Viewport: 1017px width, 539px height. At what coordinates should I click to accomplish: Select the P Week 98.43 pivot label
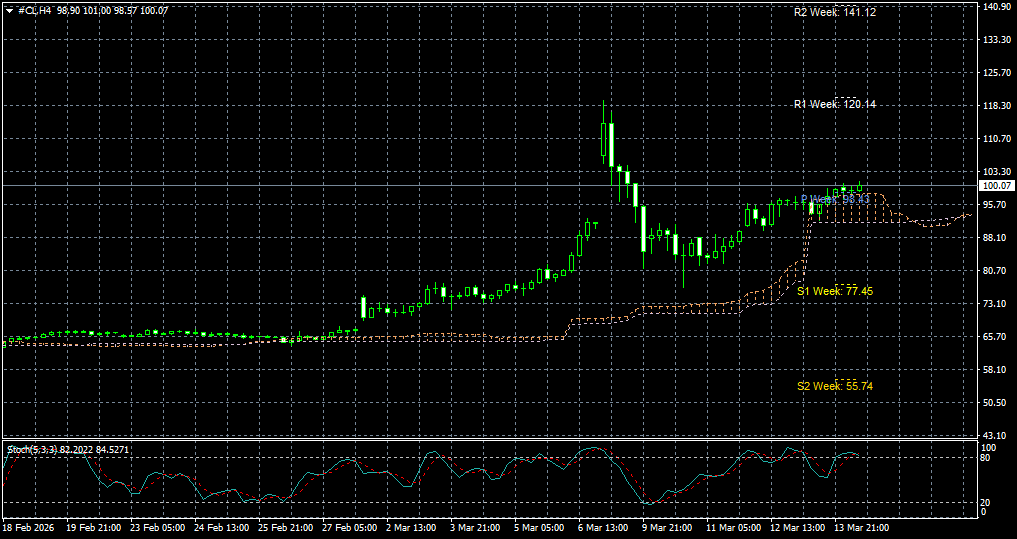tap(835, 199)
